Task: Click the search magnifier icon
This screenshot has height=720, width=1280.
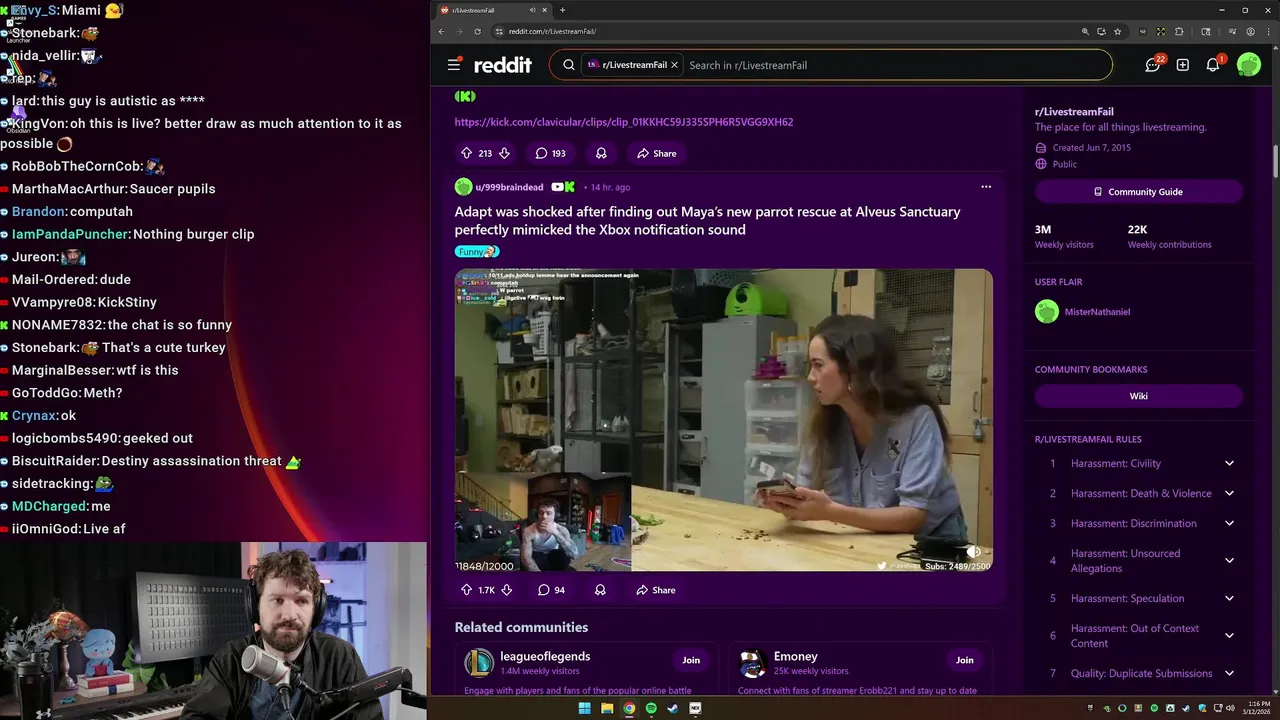Action: coord(569,65)
